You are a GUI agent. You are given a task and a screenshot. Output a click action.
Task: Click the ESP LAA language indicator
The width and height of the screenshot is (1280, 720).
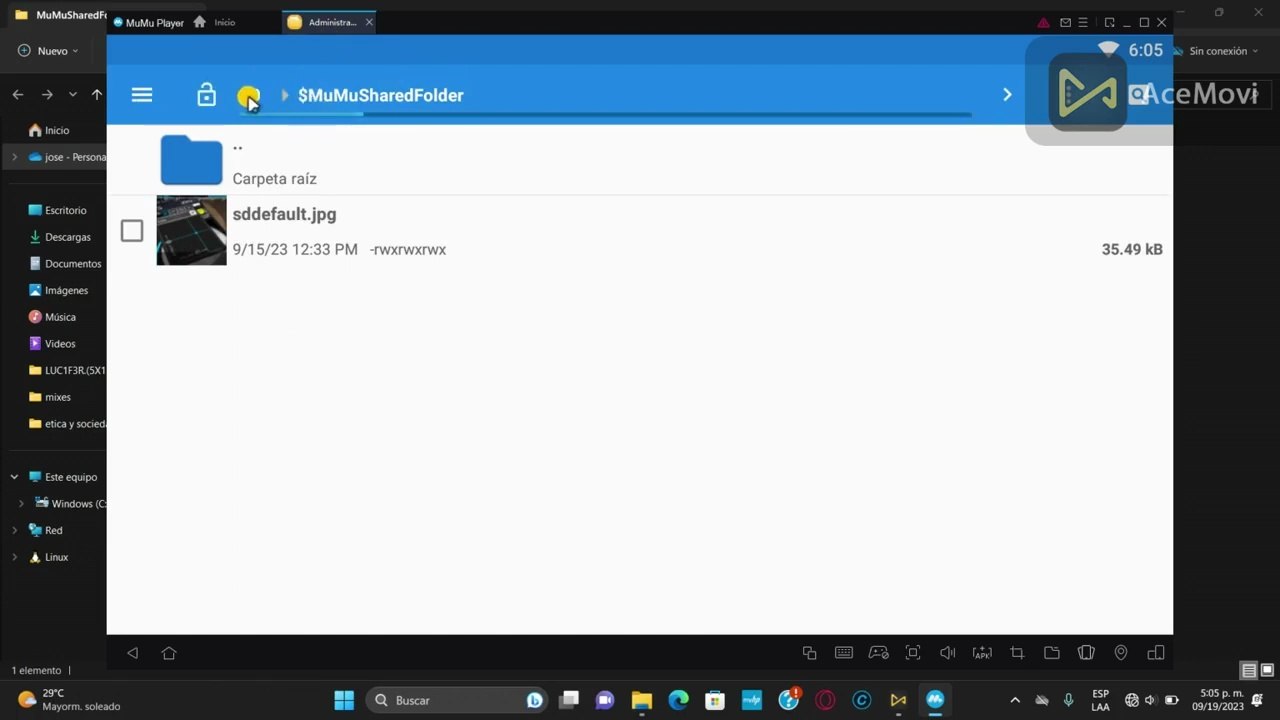[x=1100, y=700]
